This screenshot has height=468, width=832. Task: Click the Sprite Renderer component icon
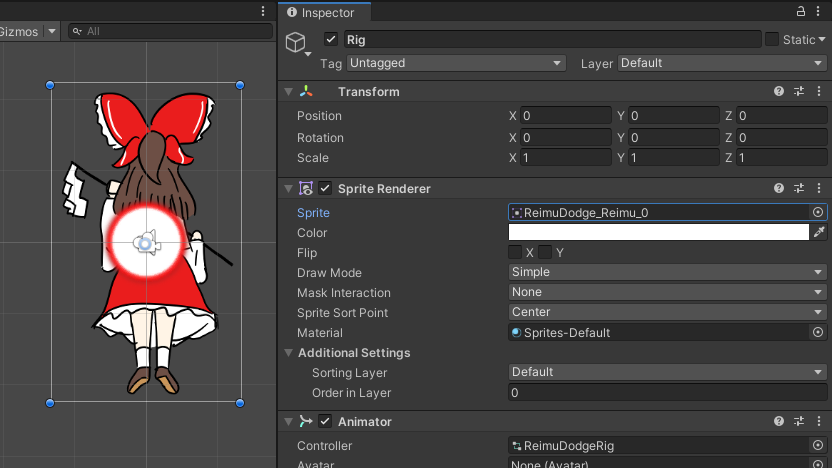pyautogui.click(x=306, y=188)
